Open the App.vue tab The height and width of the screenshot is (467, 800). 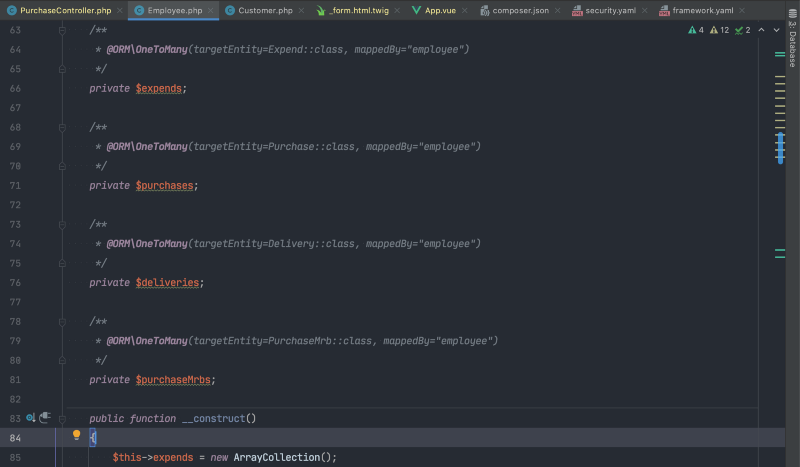(x=440, y=10)
